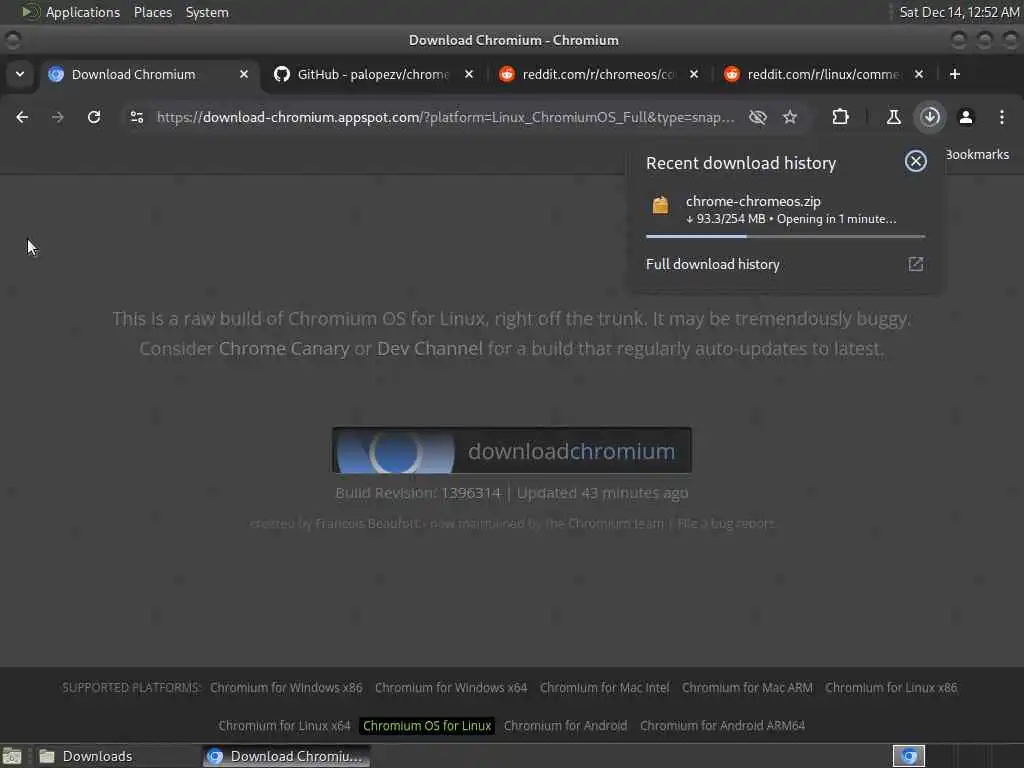1024x768 pixels.
Task: Click the address bar URL
Action: (x=445, y=117)
